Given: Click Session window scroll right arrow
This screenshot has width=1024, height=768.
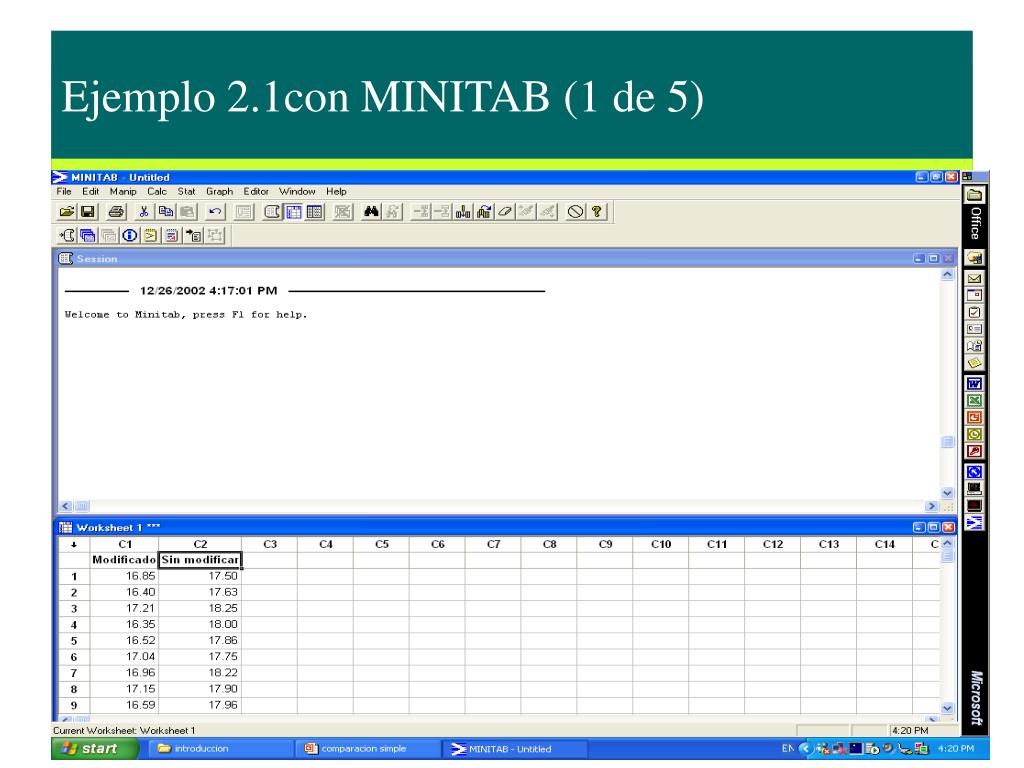Looking at the screenshot, I should tap(931, 506).
